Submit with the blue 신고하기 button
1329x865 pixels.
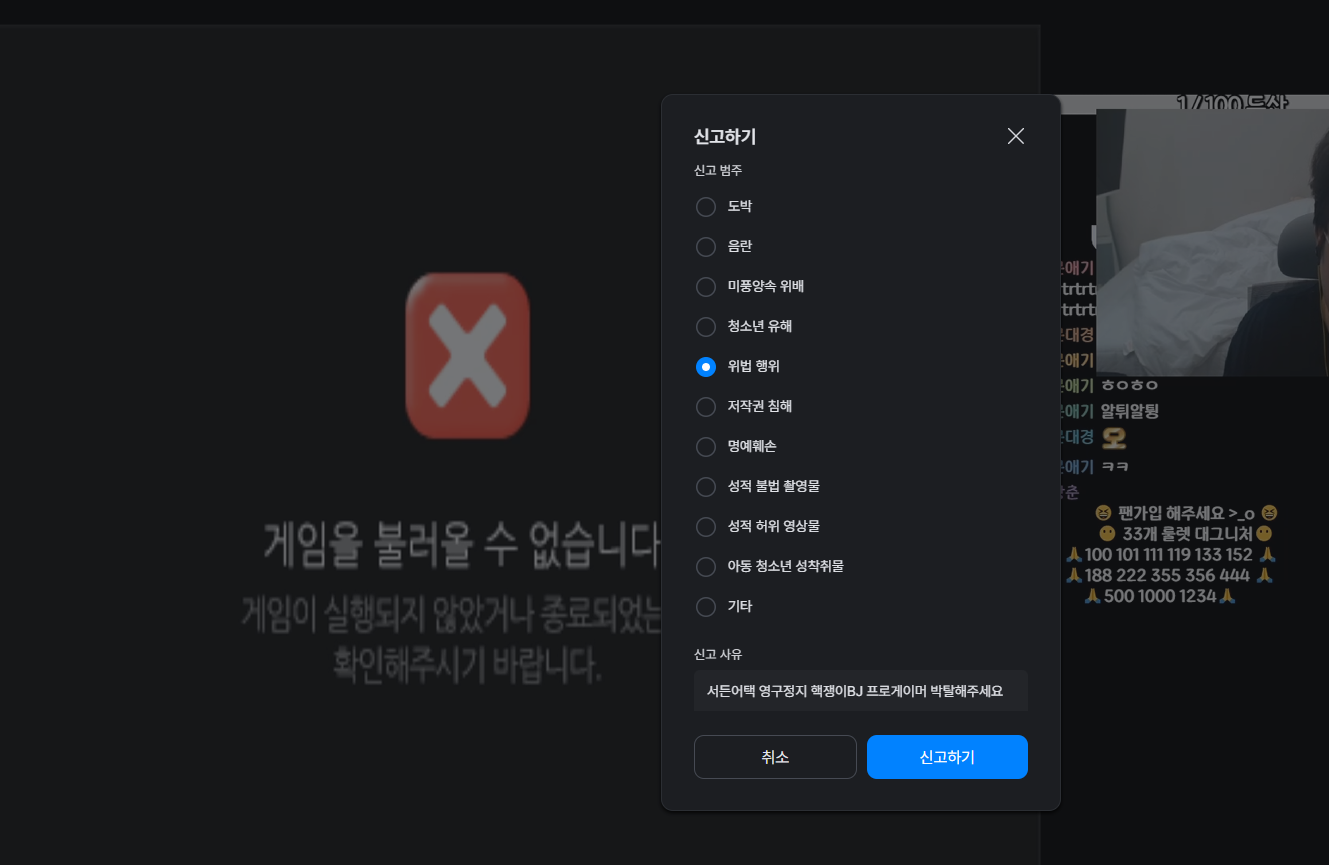[x=947, y=757]
